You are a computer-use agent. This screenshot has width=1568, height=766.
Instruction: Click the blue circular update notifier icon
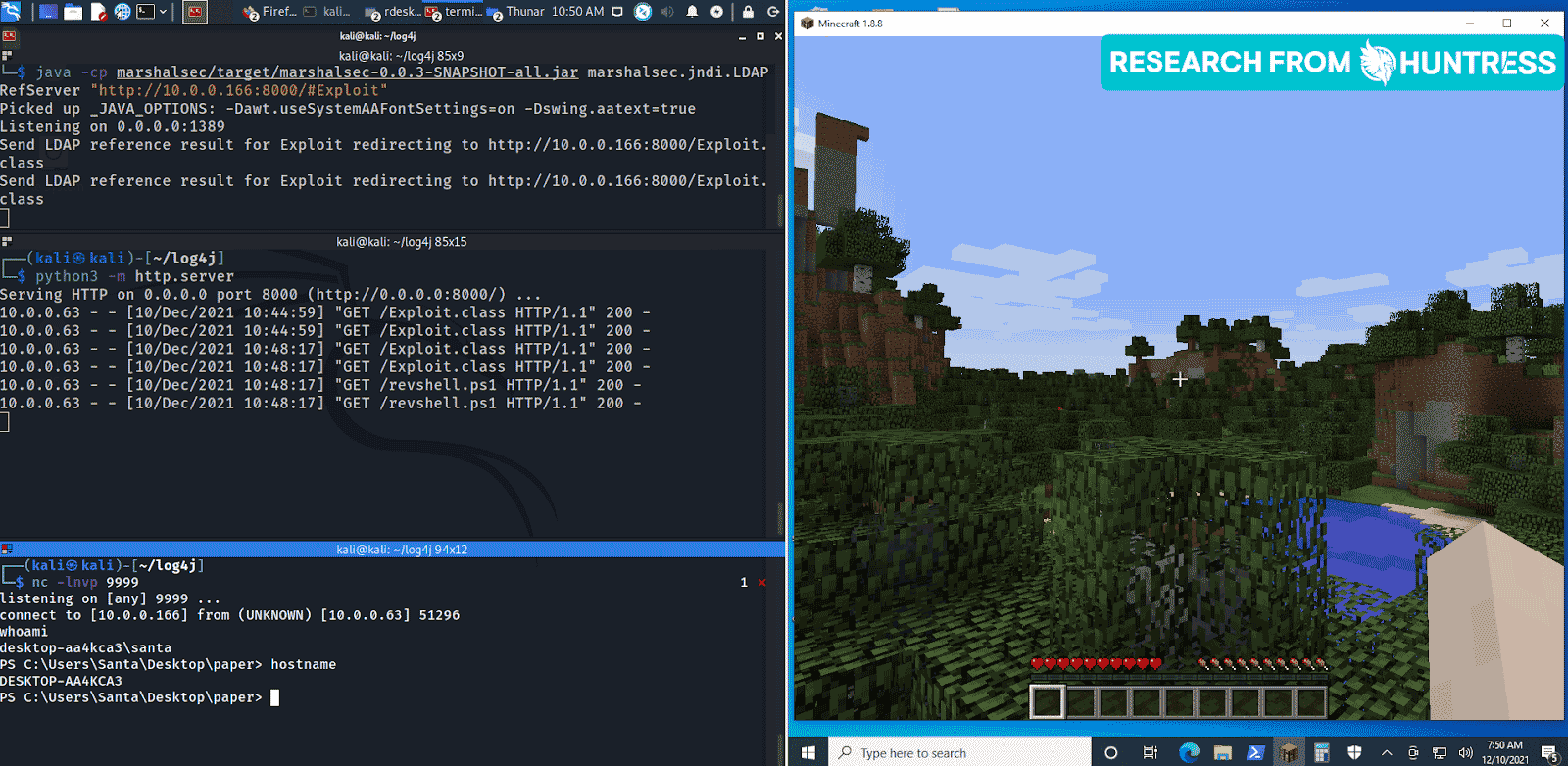[643, 12]
